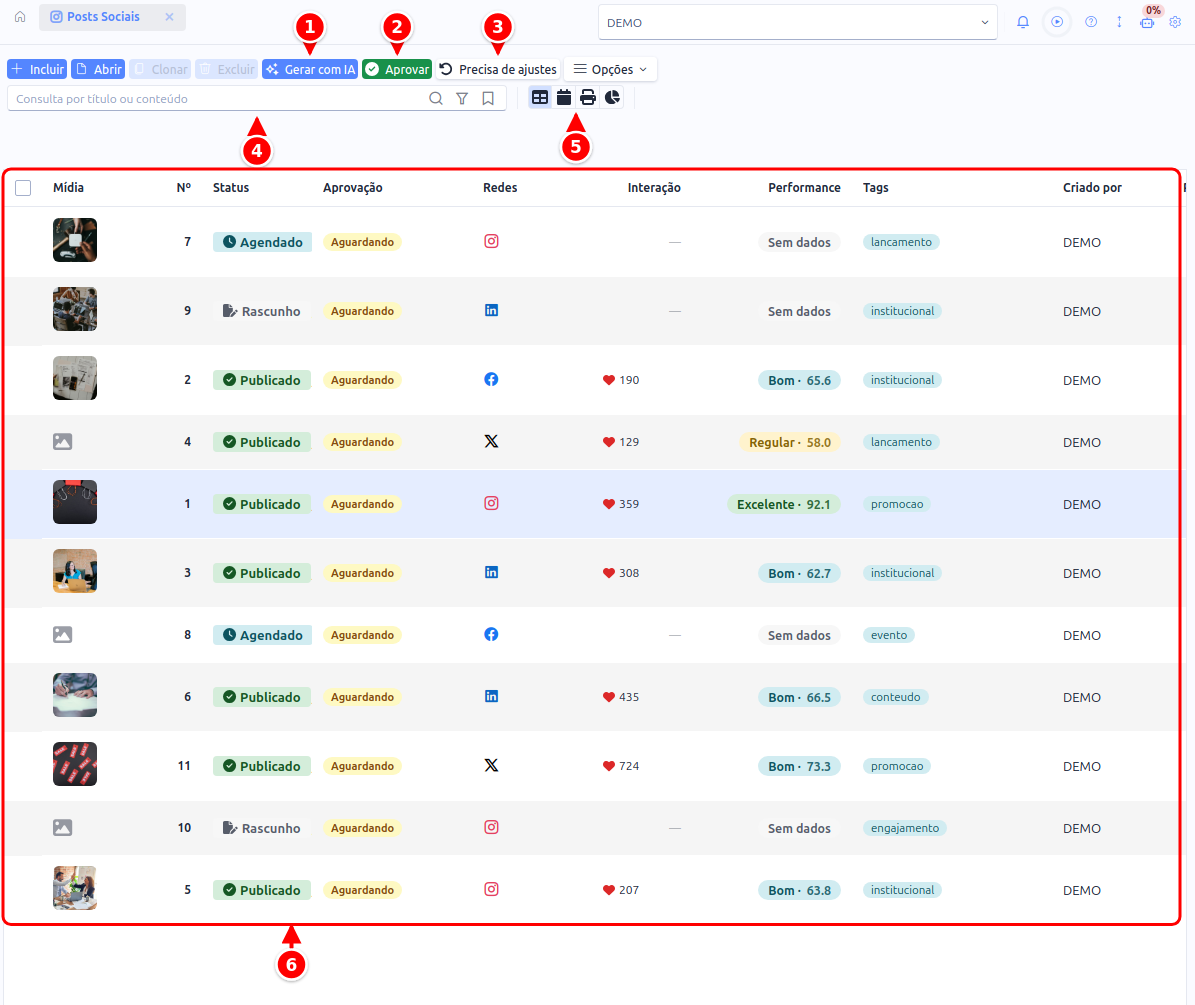This screenshot has width=1195, height=1005.
Task: Click the Excluir button
Action: pyautogui.click(x=226, y=69)
